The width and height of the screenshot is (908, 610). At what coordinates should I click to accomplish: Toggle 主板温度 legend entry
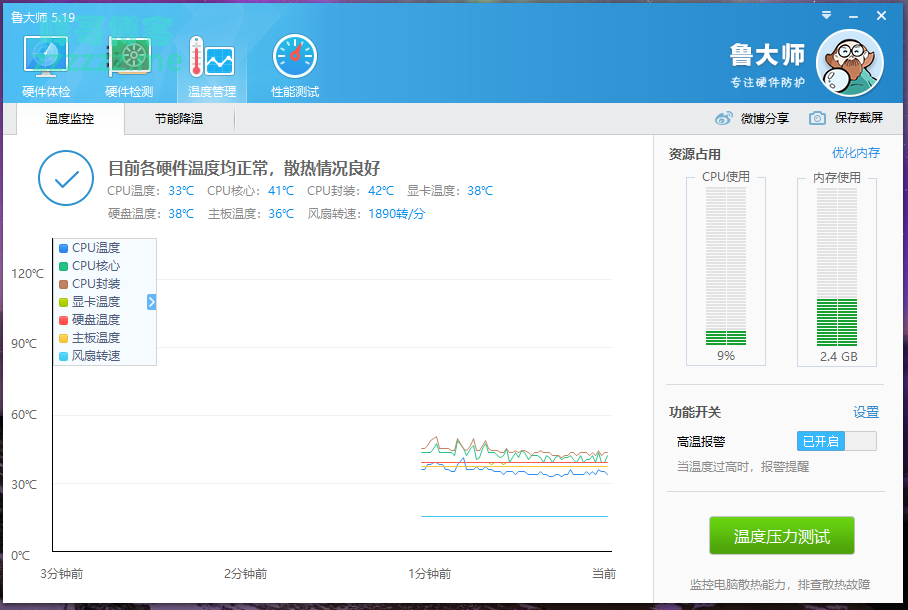(90, 338)
